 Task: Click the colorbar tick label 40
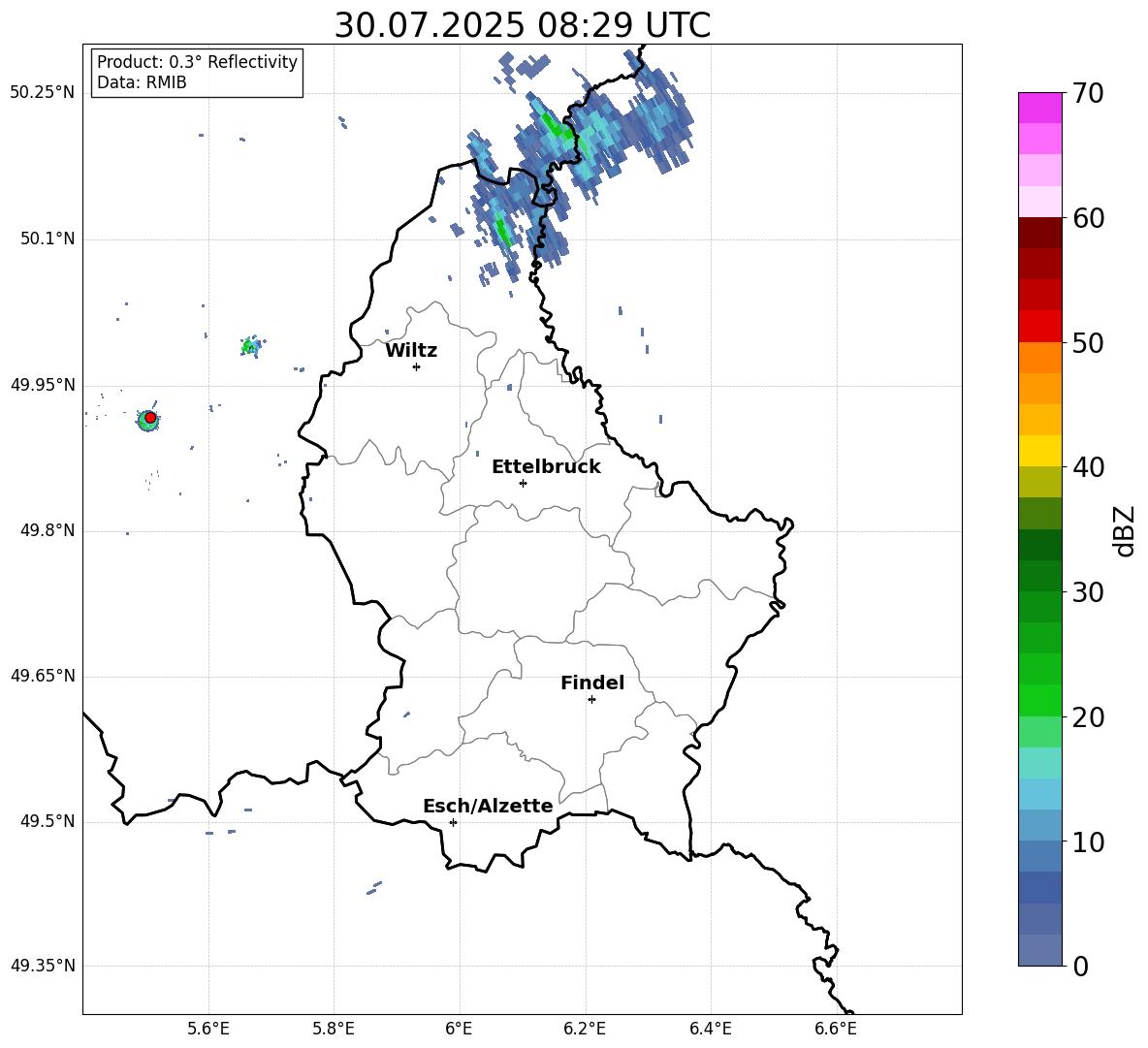1089,467
